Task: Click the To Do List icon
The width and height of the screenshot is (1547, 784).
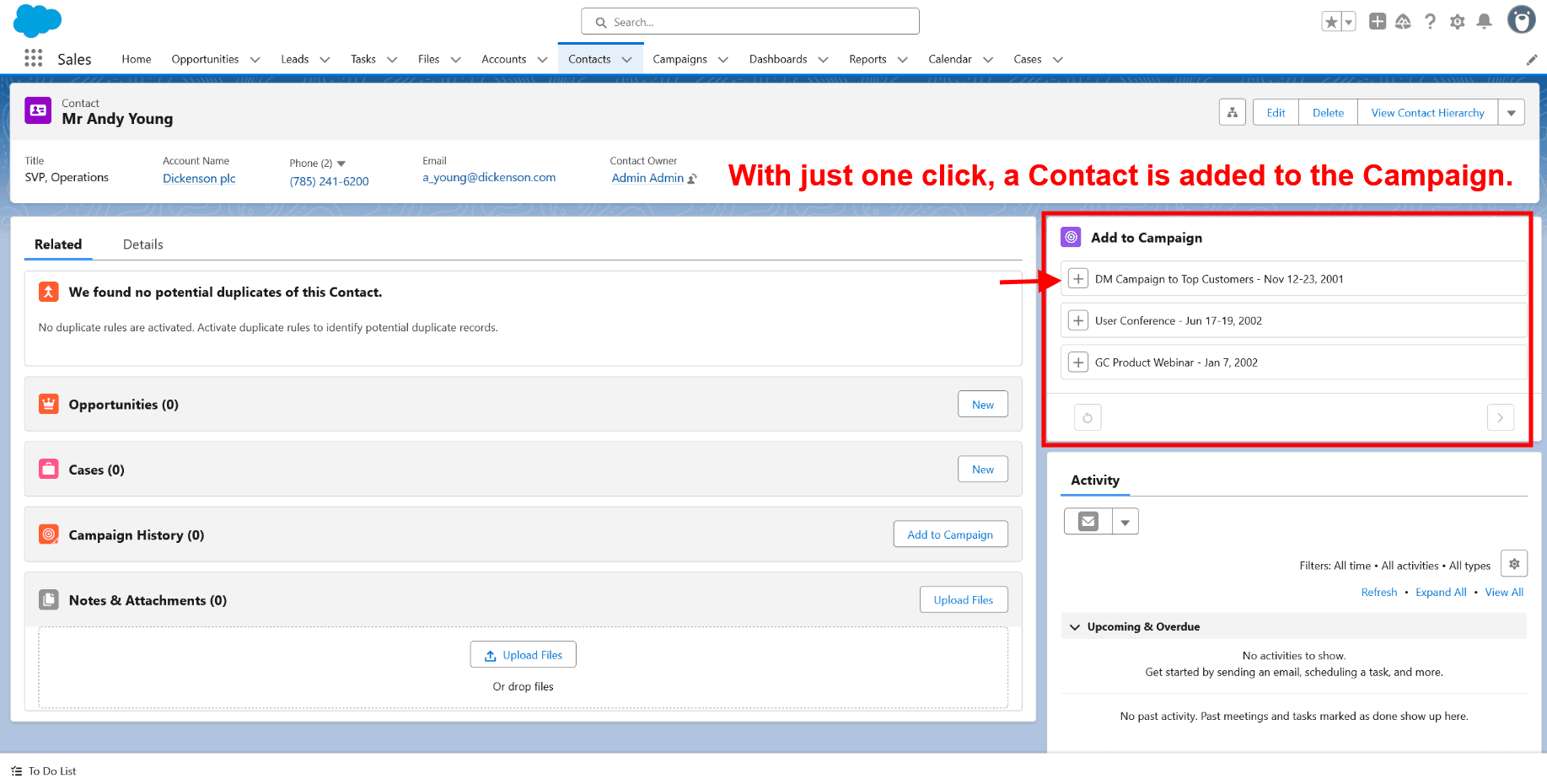Action: [x=17, y=771]
